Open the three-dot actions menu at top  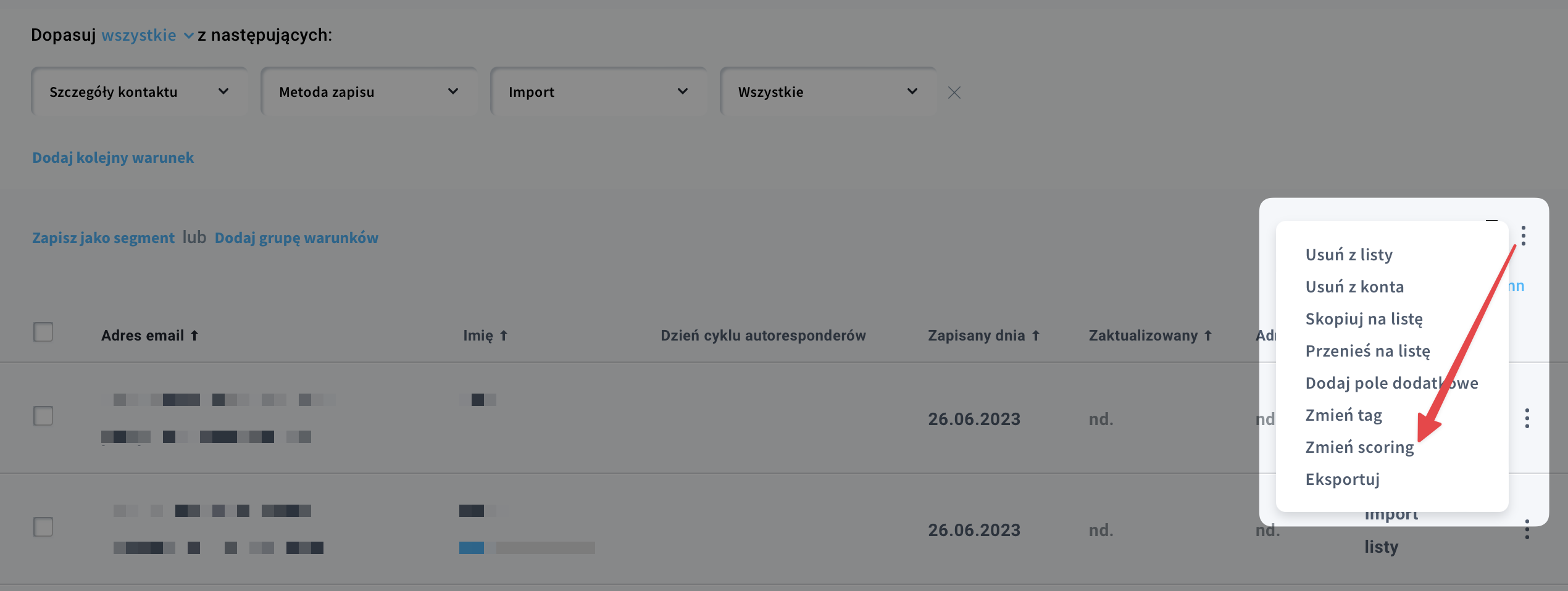(1524, 236)
